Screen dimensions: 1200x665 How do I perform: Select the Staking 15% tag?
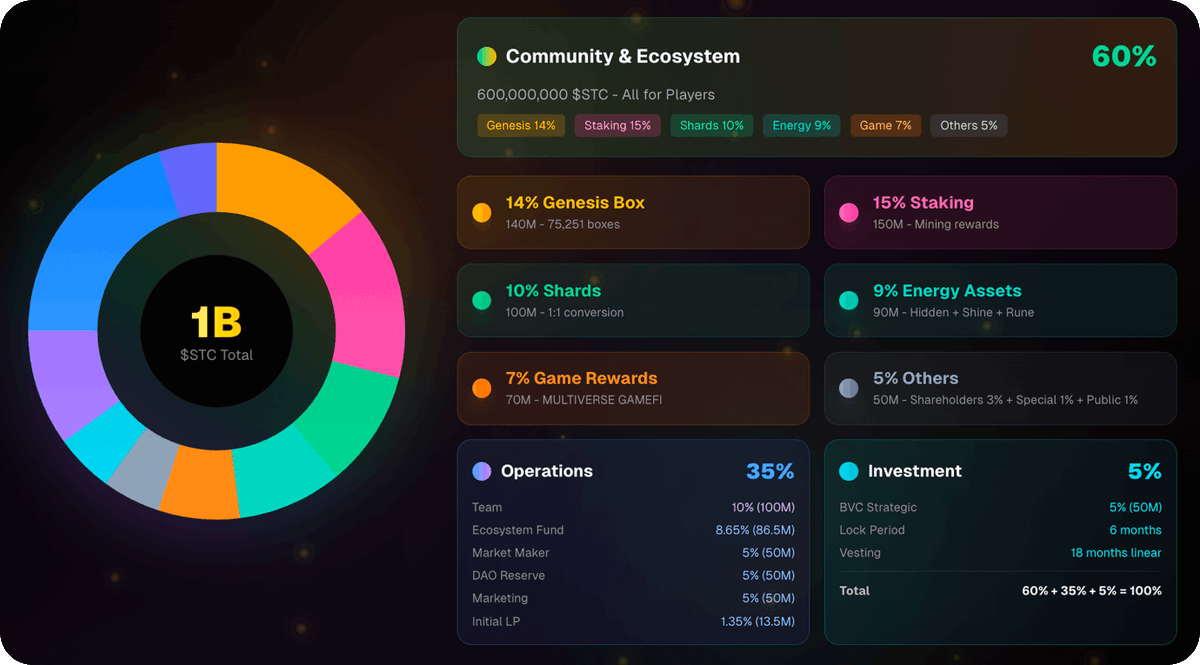coord(617,125)
